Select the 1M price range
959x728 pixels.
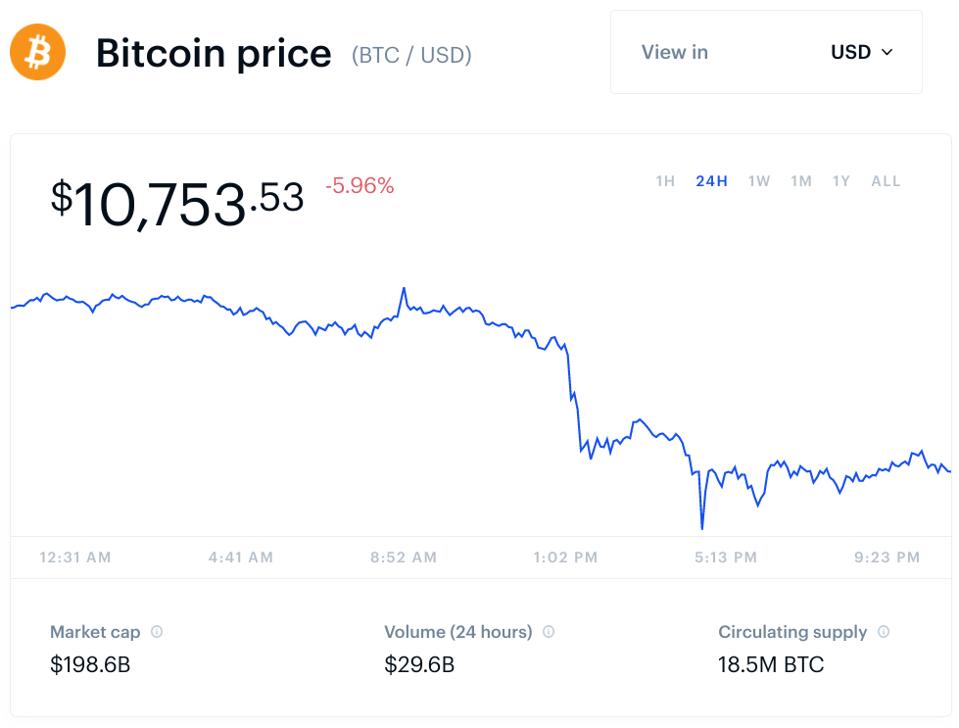800,181
